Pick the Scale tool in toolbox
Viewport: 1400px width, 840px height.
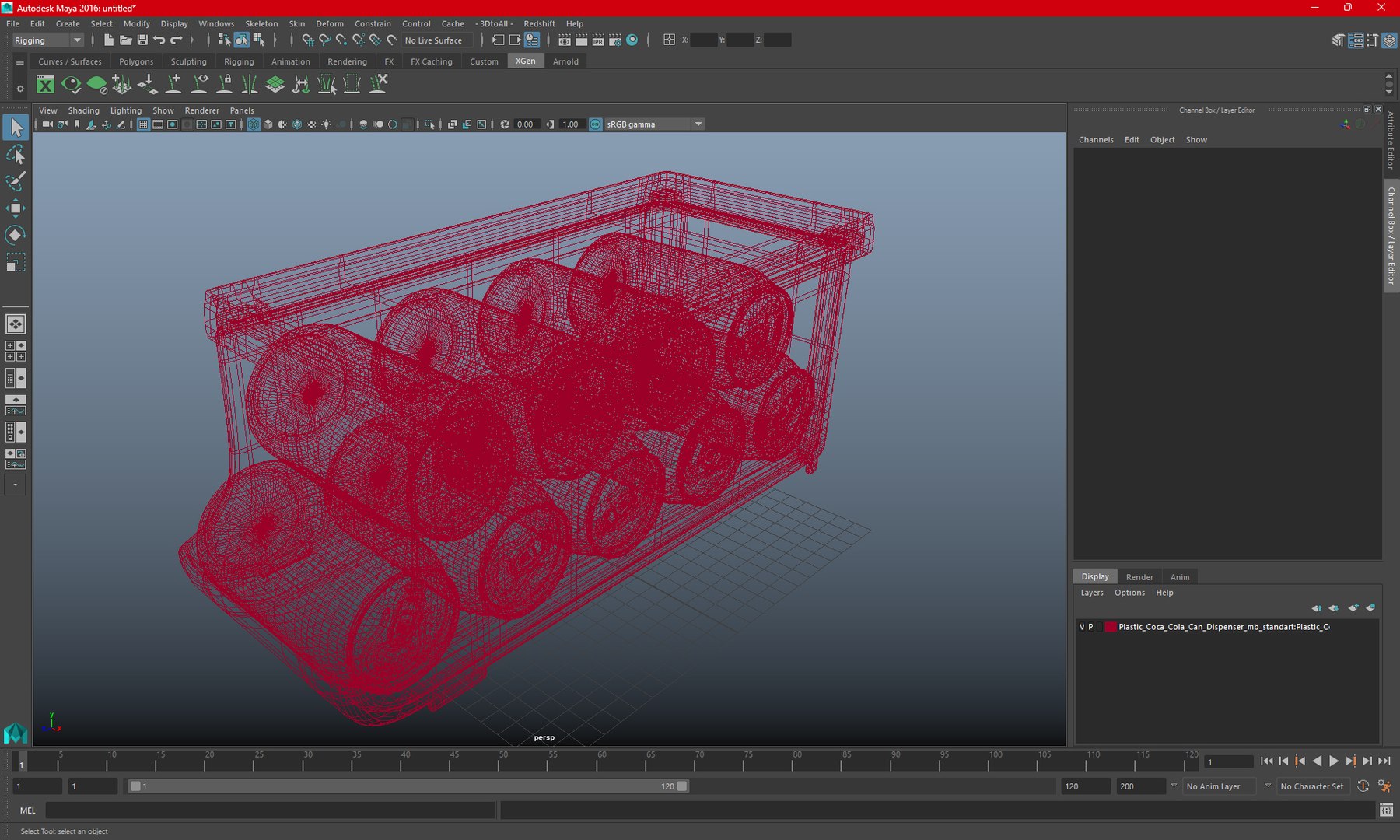16,262
